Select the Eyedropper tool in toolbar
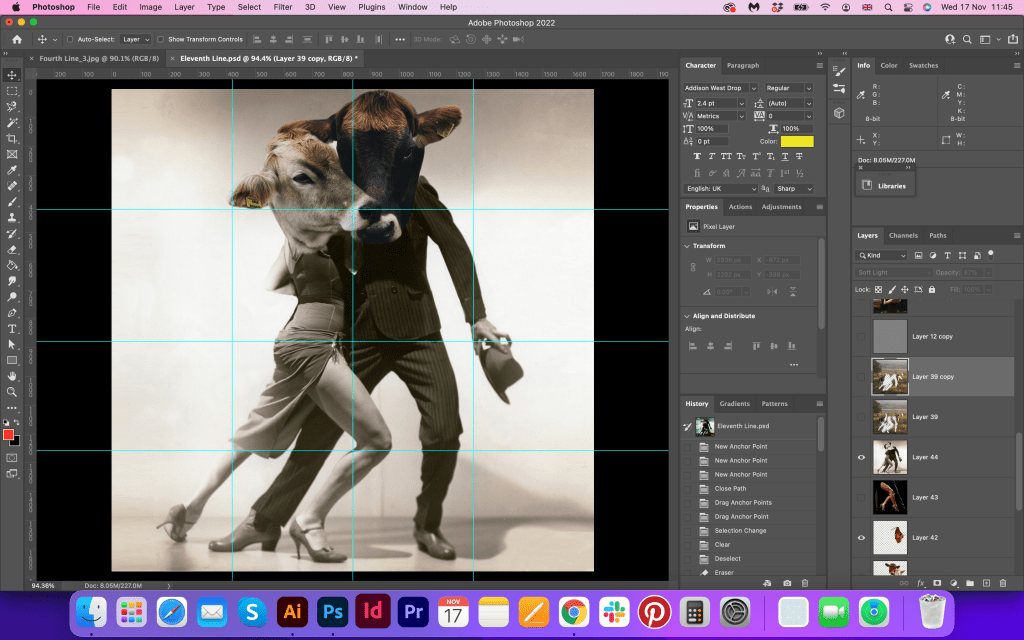Image resolution: width=1024 pixels, height=640 pixels. click(12, 170)
